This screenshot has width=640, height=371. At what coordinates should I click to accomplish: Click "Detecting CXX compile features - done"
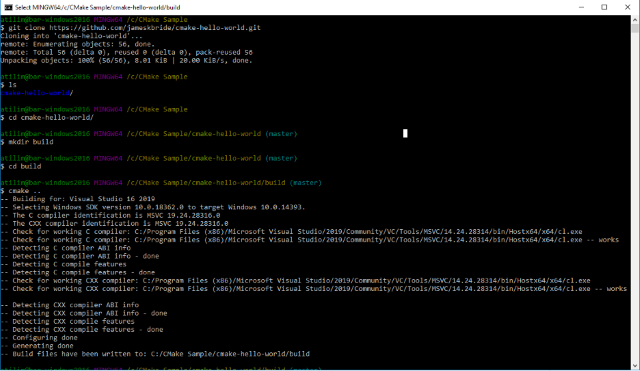pos(82,330)
